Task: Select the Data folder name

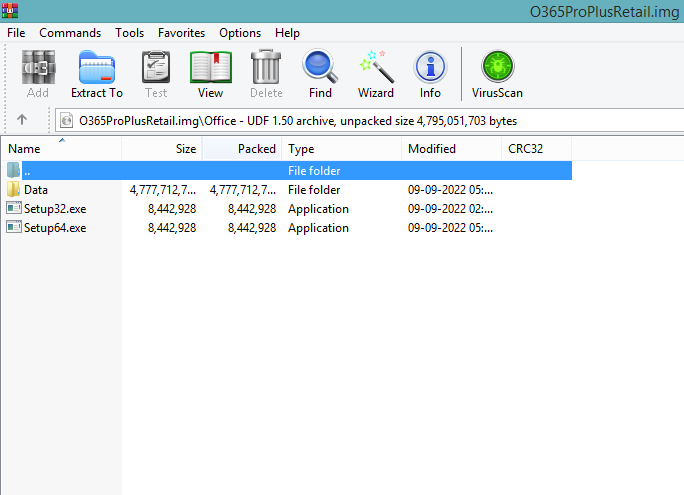Action: pos(36,190)
